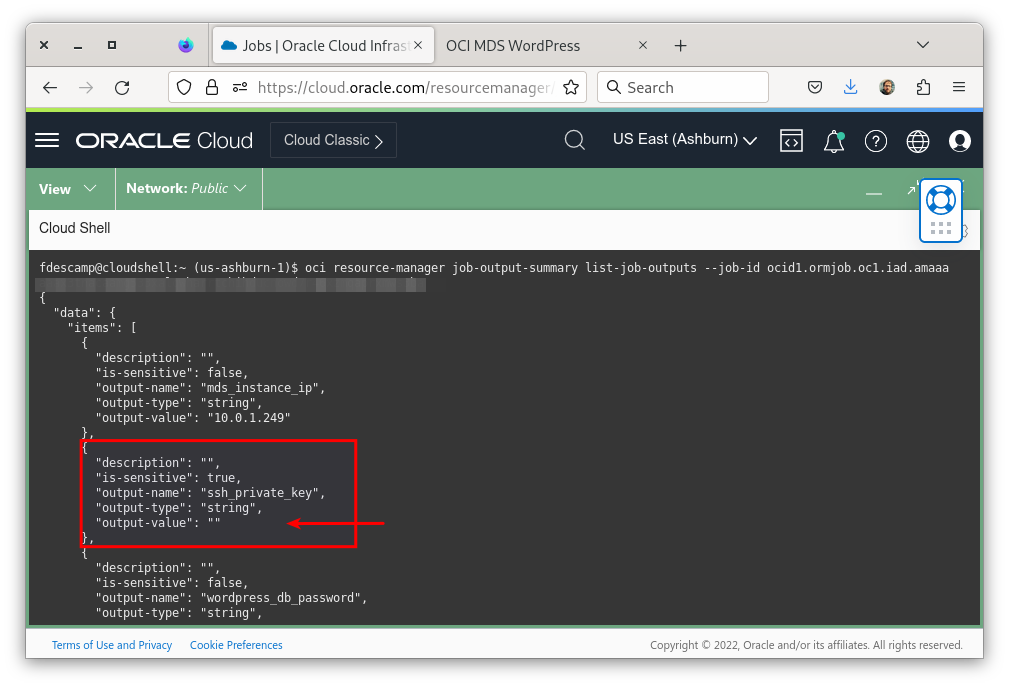Click the OCI search magnifier icon
Screen dimensions: 1009x687
click(575, 140)
